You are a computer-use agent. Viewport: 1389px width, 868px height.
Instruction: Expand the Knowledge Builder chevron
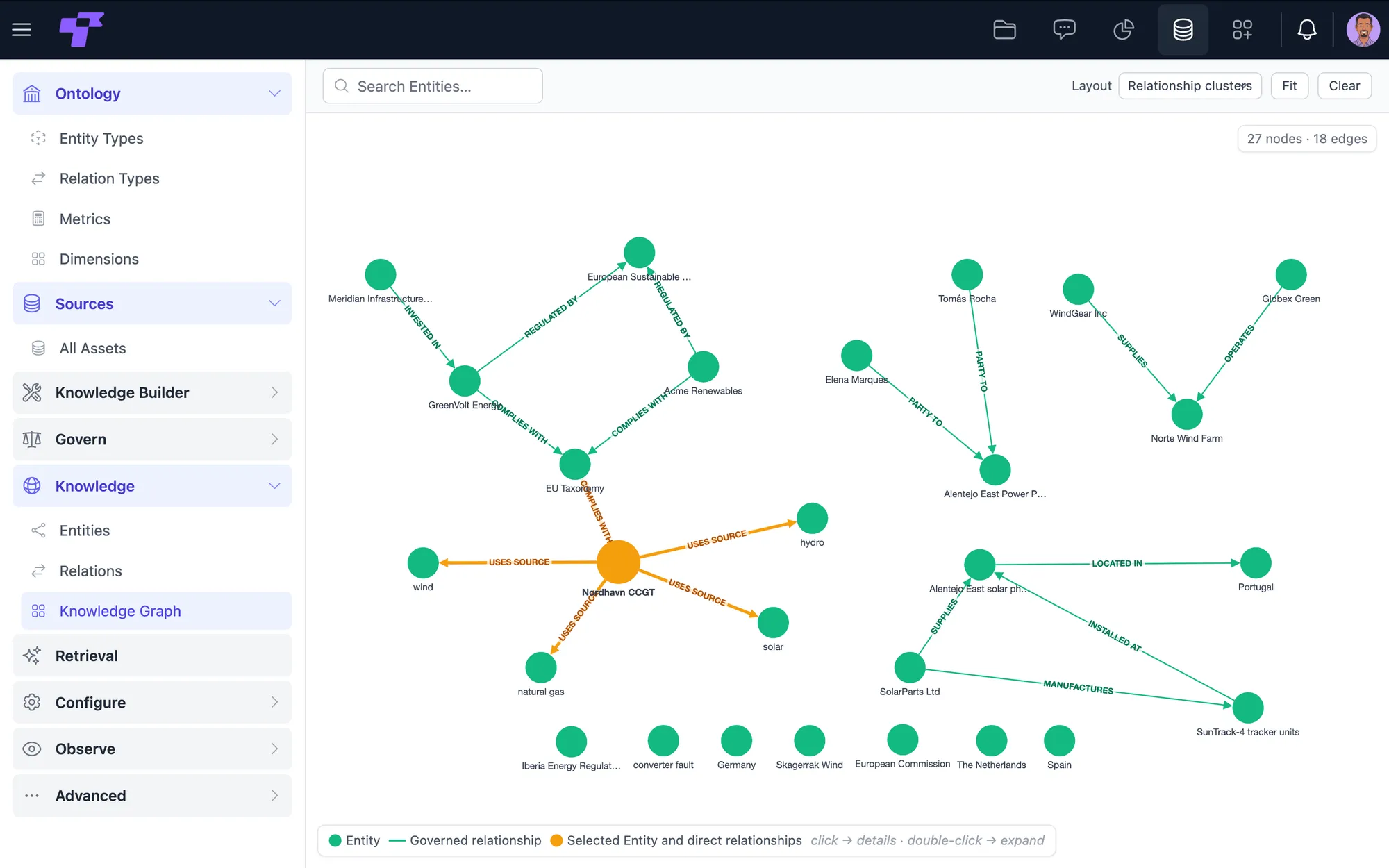pos(274,392)
